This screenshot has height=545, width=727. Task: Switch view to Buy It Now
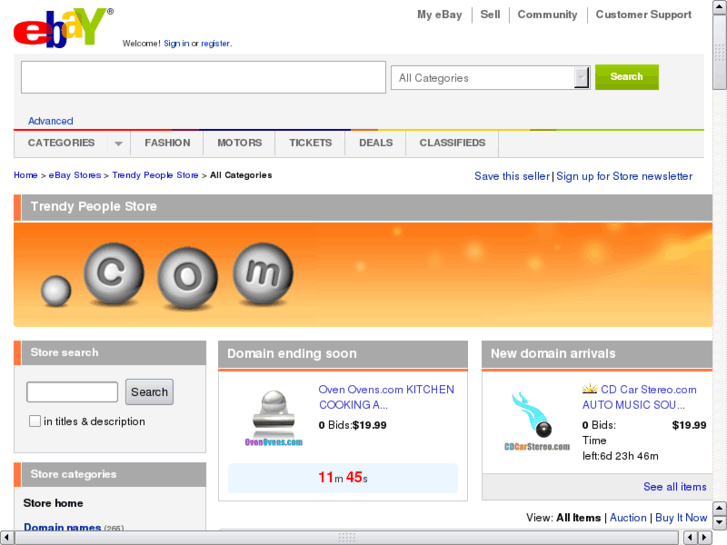tap(681, 518)
